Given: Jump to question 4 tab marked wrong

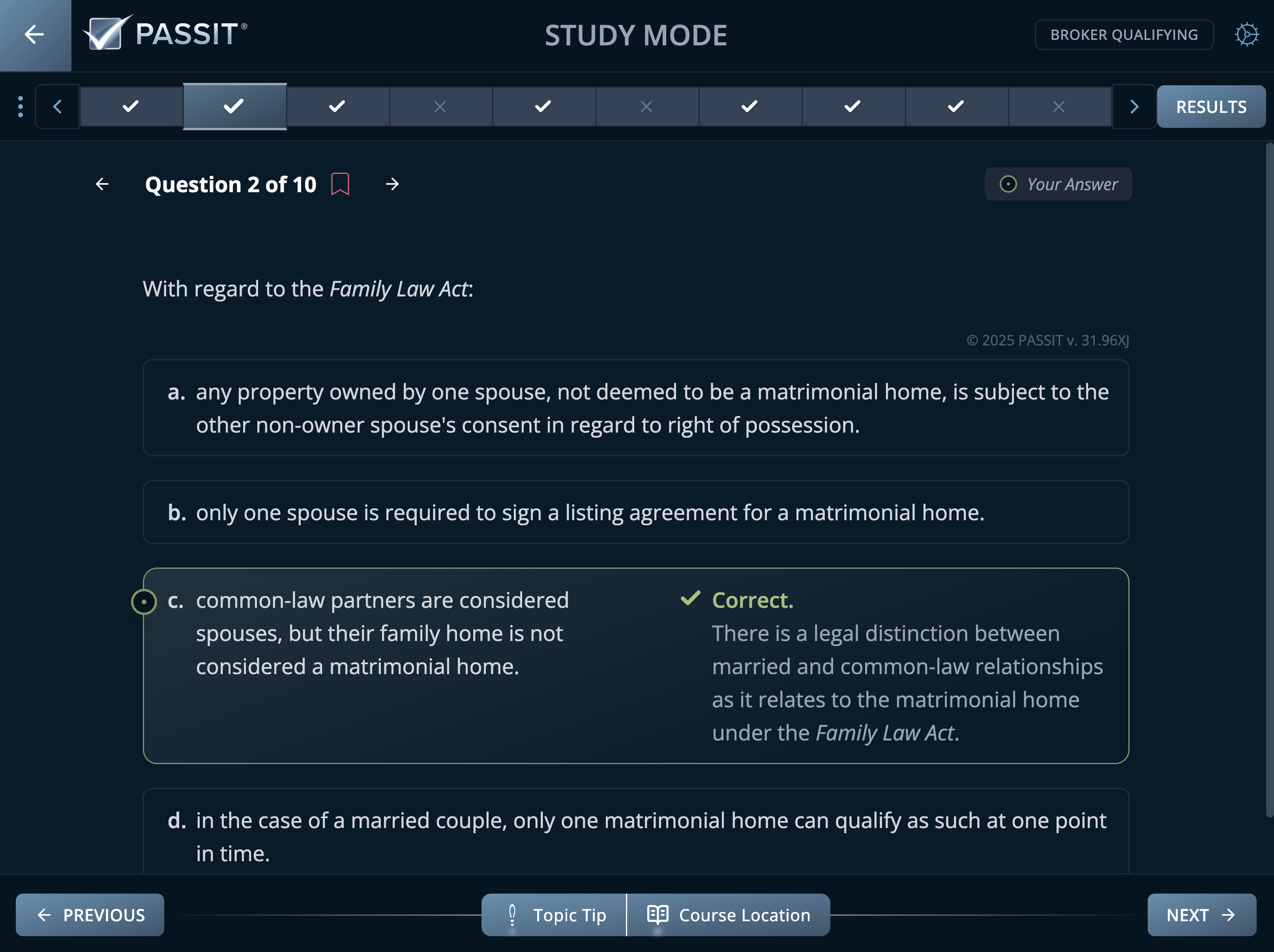Looking at the screenshot, I should pos(440,107).
